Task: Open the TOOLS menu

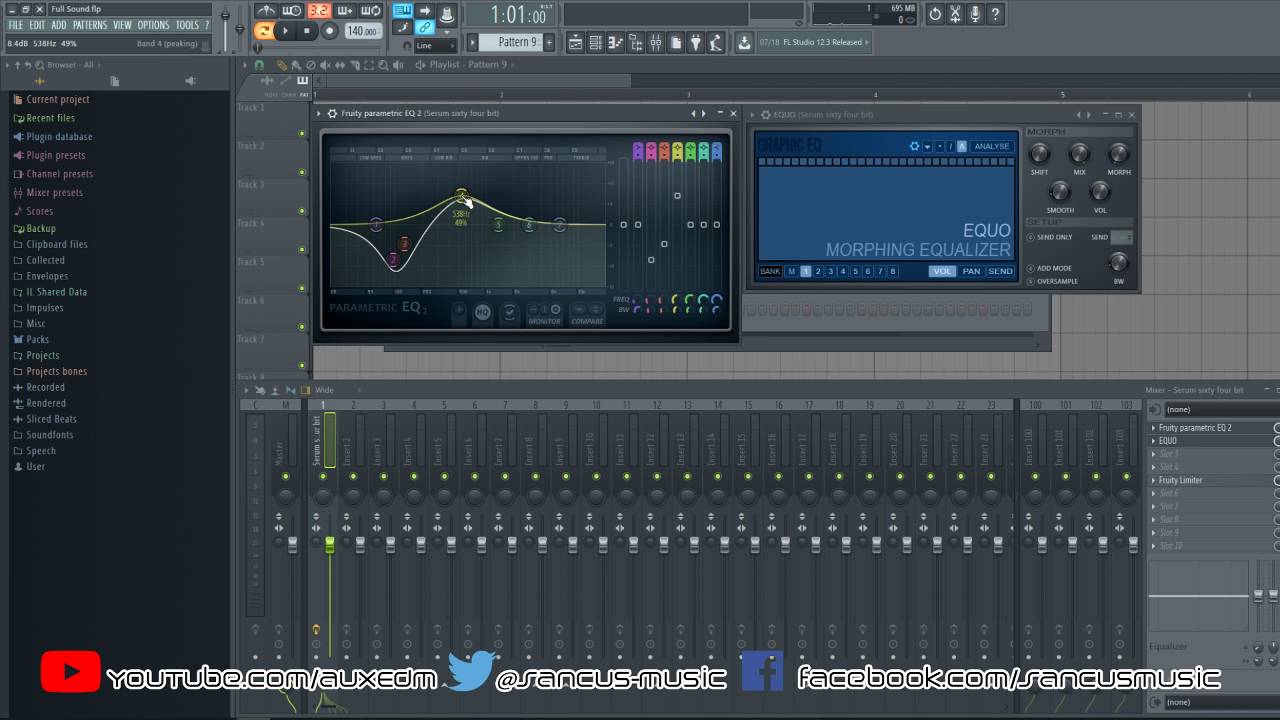Action: tap(187, 25)
